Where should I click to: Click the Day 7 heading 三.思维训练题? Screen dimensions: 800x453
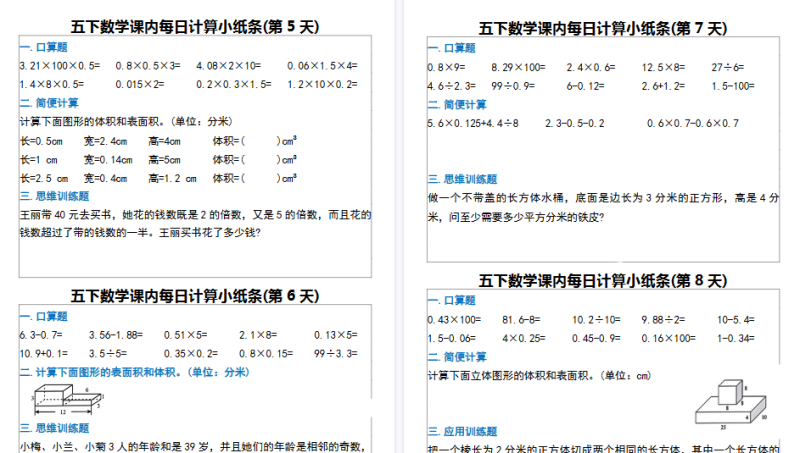(462, 179)
